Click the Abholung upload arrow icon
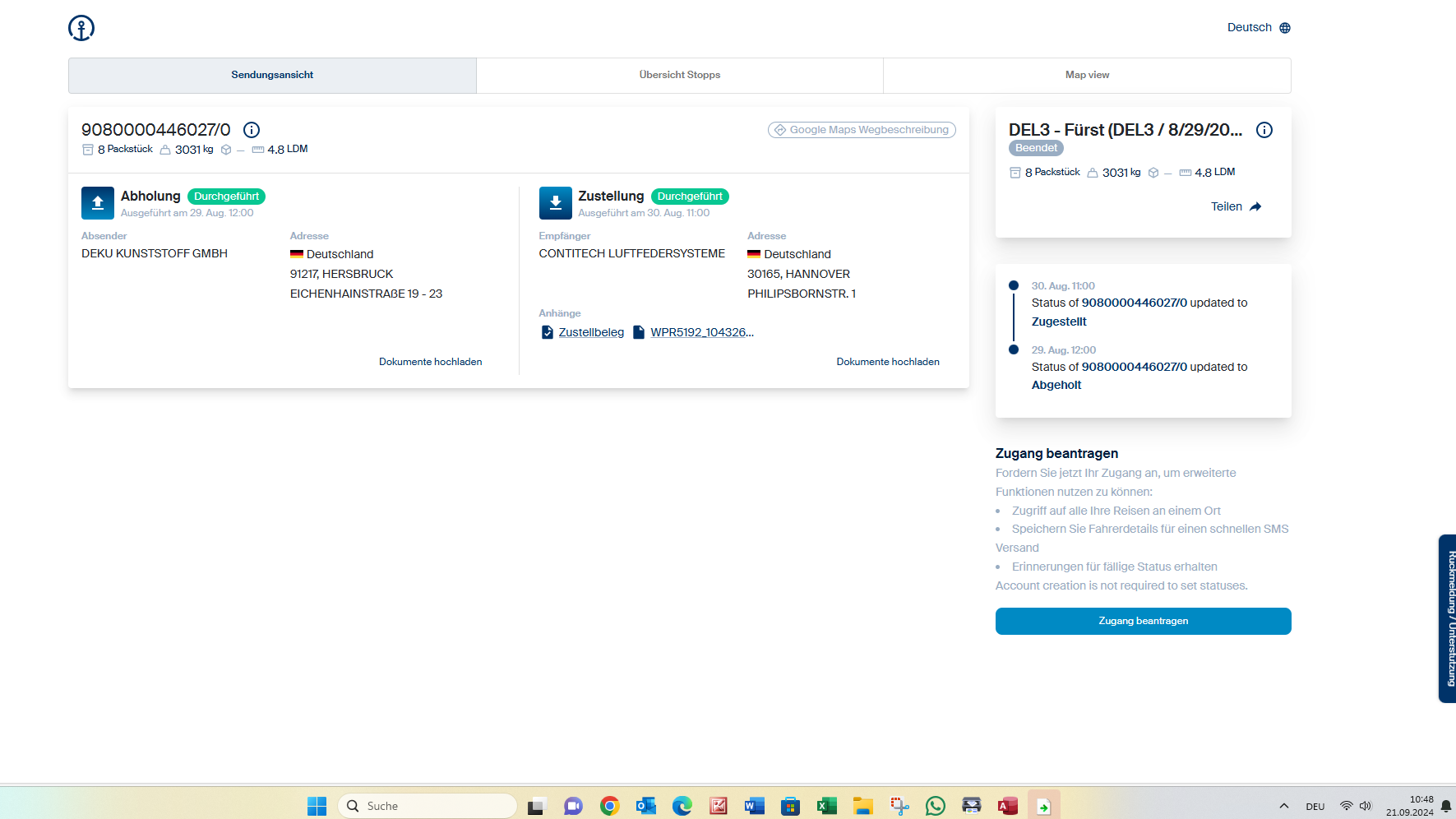The image size is (1456, 819). click(98, 203)
